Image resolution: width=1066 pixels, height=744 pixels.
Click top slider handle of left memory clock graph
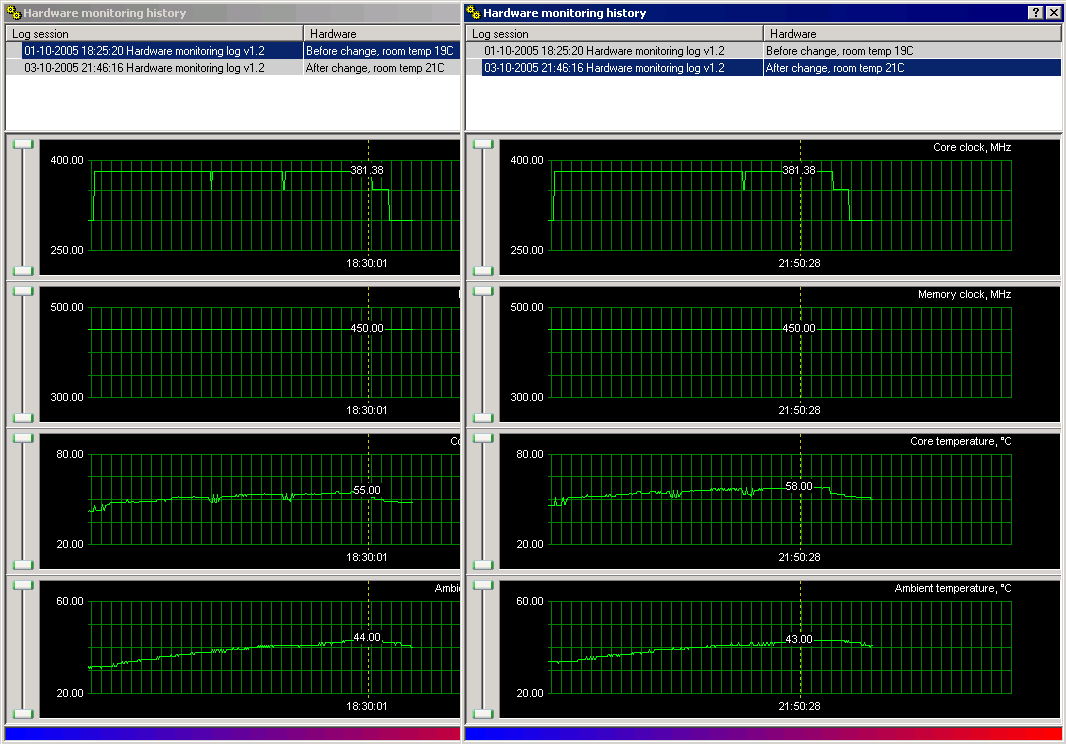click(23, 291)
